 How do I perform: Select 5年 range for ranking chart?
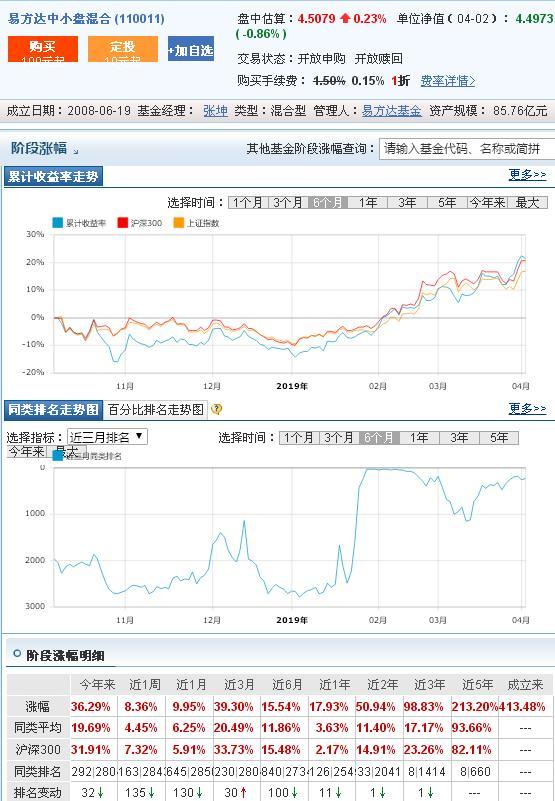pyautogui.click(x=498, y=438)
